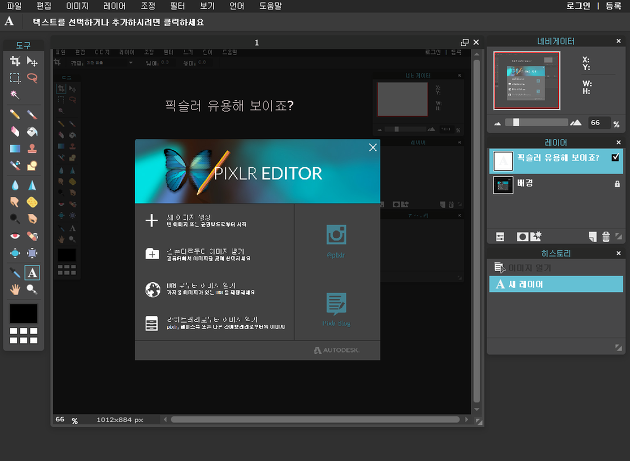Screen dimensions: 630x461
Task: Select the Red Eye Reduction tool
Action: pos(15,236)
